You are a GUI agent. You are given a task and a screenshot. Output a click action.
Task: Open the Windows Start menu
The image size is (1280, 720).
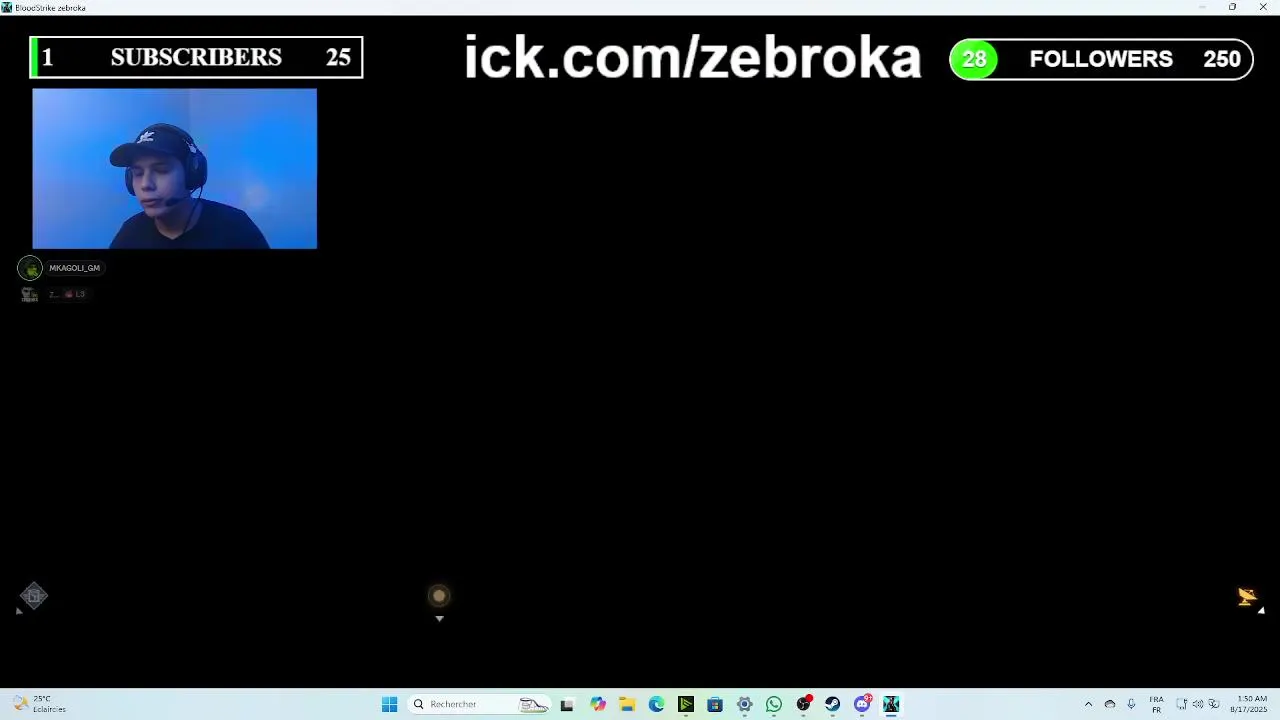[389, 704]
